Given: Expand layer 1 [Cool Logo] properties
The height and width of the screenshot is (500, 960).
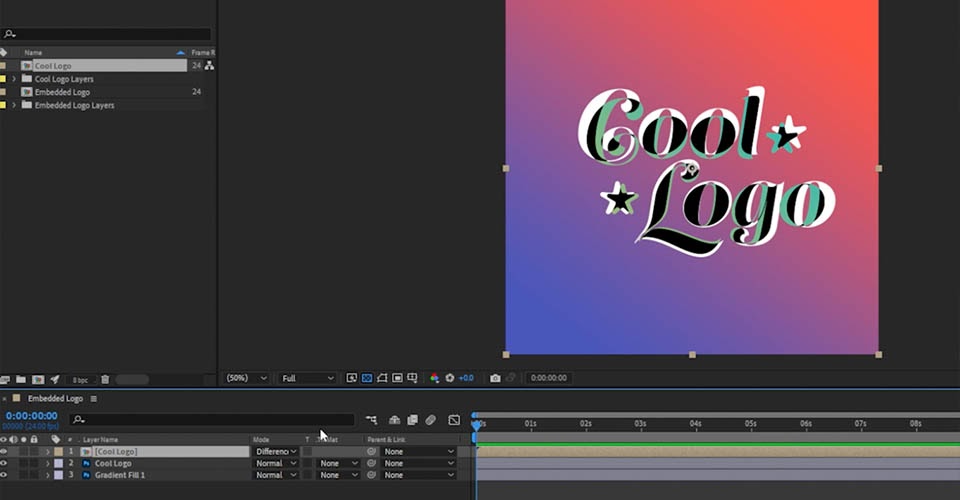Looking at the screenshot, I should point(48,452).
